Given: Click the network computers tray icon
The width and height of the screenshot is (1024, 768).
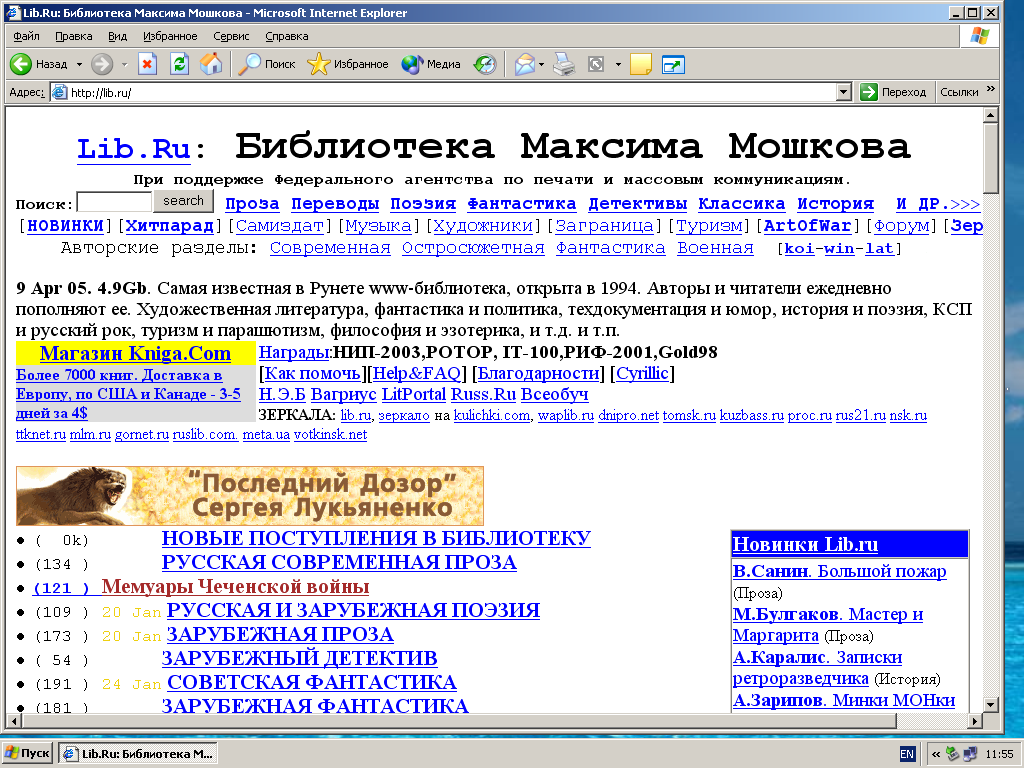Looking at the screenshot, I should tap(970, 754).
